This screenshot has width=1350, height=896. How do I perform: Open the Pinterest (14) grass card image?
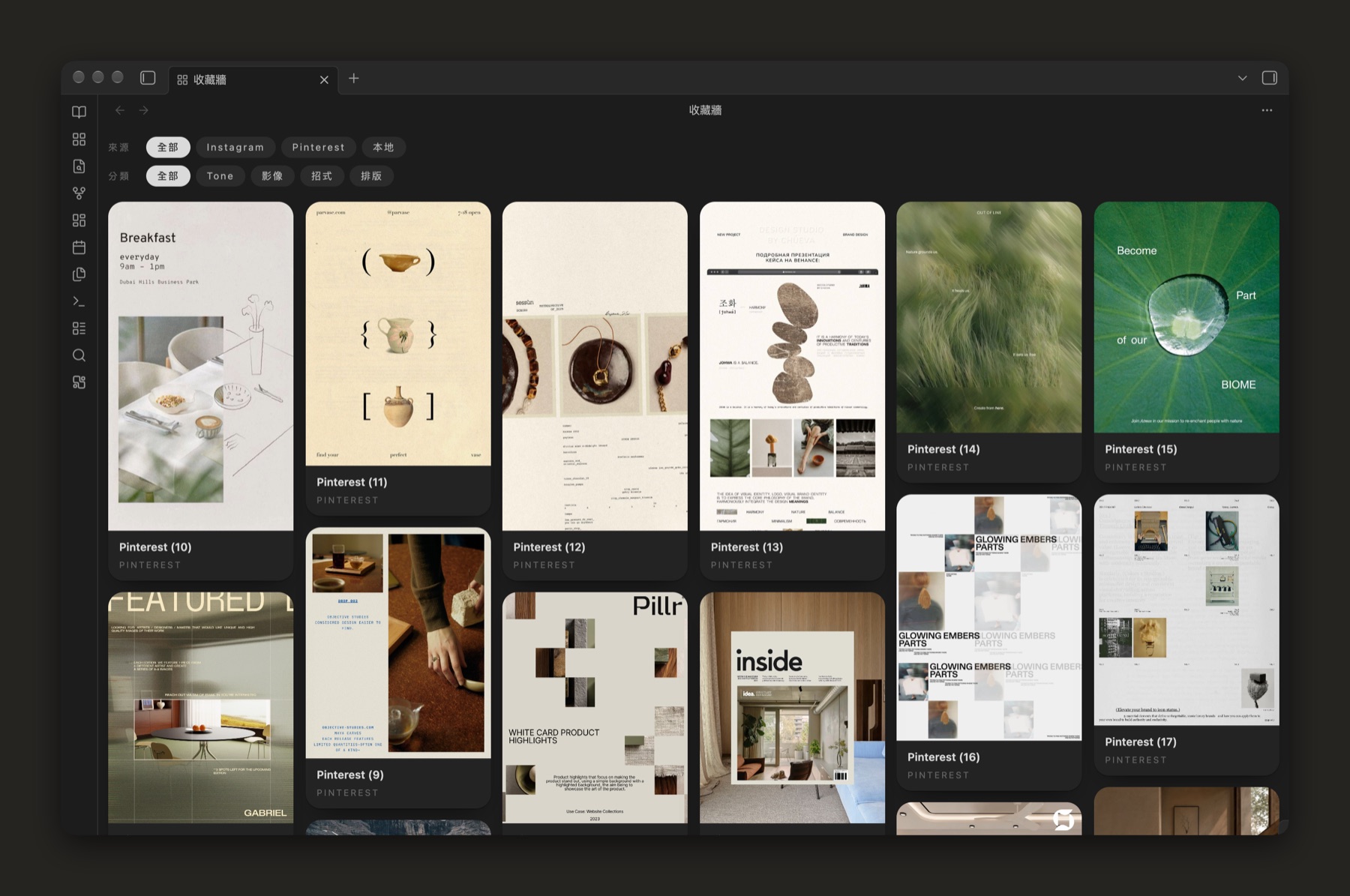tap(989, 317)
